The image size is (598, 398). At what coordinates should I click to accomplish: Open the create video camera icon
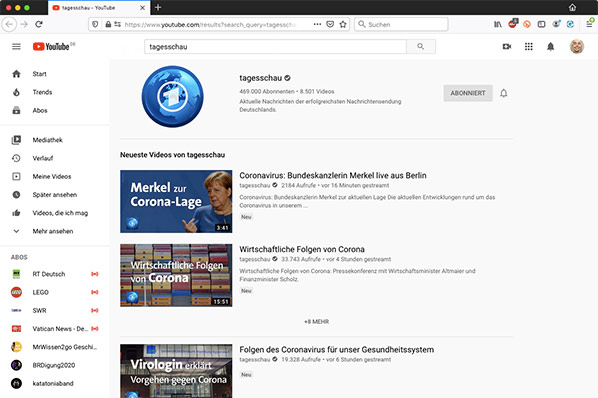(x=506, y=47)
